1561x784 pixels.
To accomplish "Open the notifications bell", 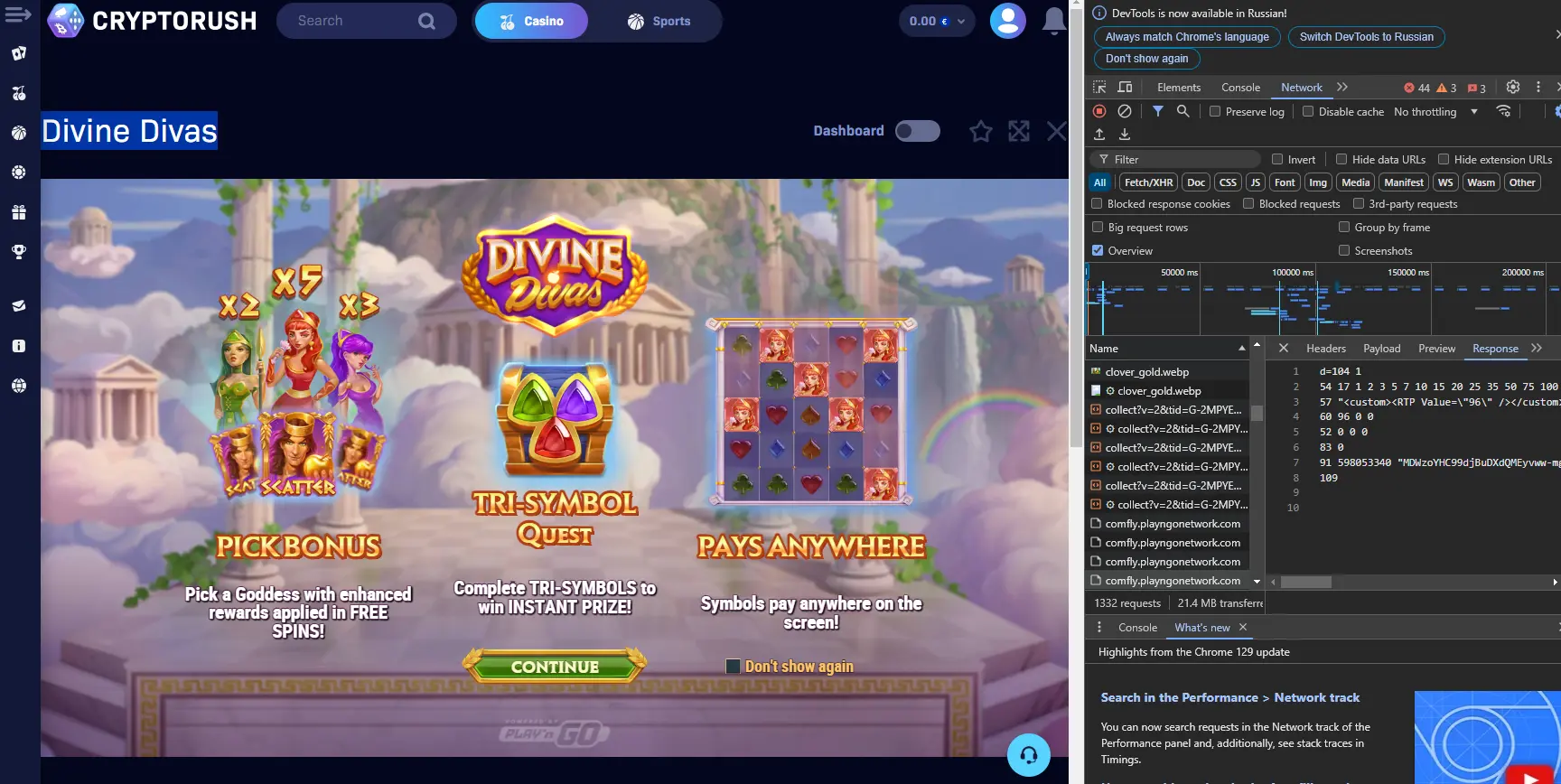I will (1053, 21).
